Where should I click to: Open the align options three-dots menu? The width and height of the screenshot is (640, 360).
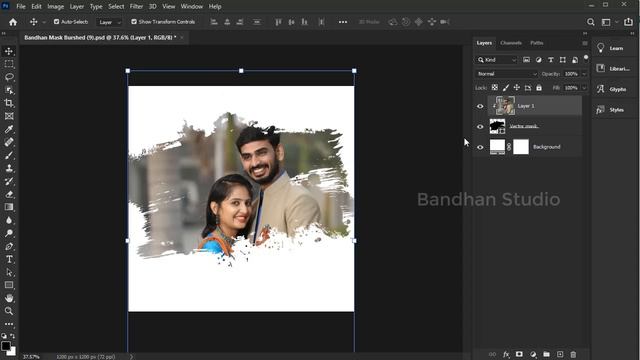coord(343,22)
